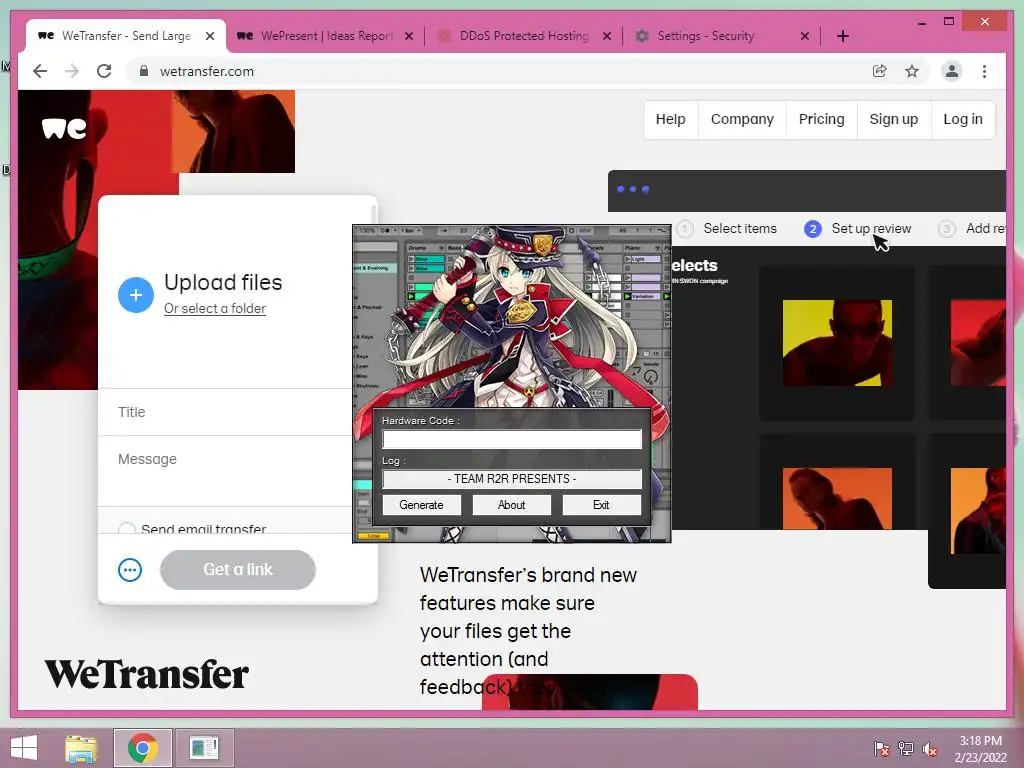The image size is (1024, 768).
Task: Click the white 'we' logo
Action: point(64,128)
